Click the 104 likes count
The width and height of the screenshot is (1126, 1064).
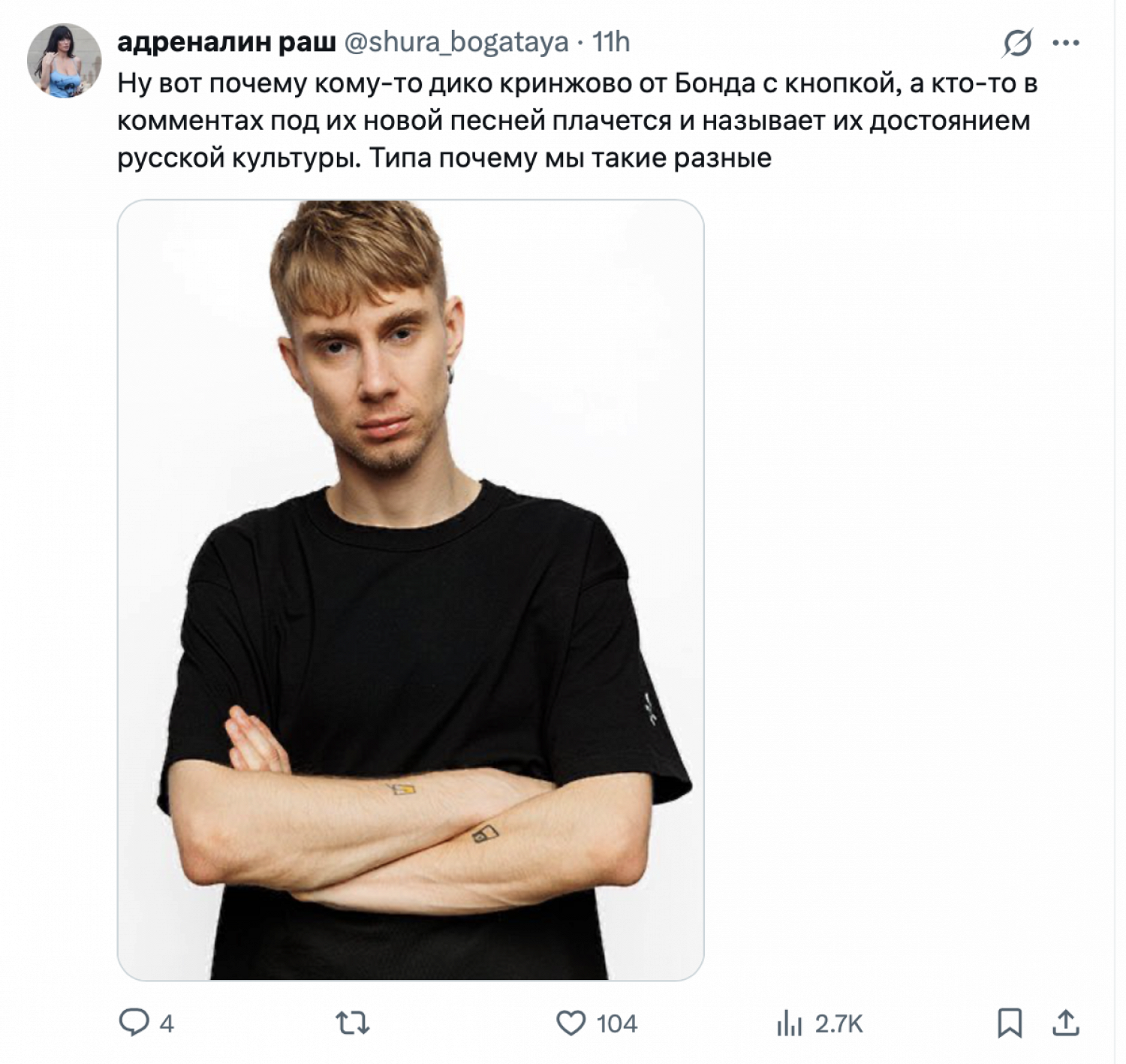617,1023
